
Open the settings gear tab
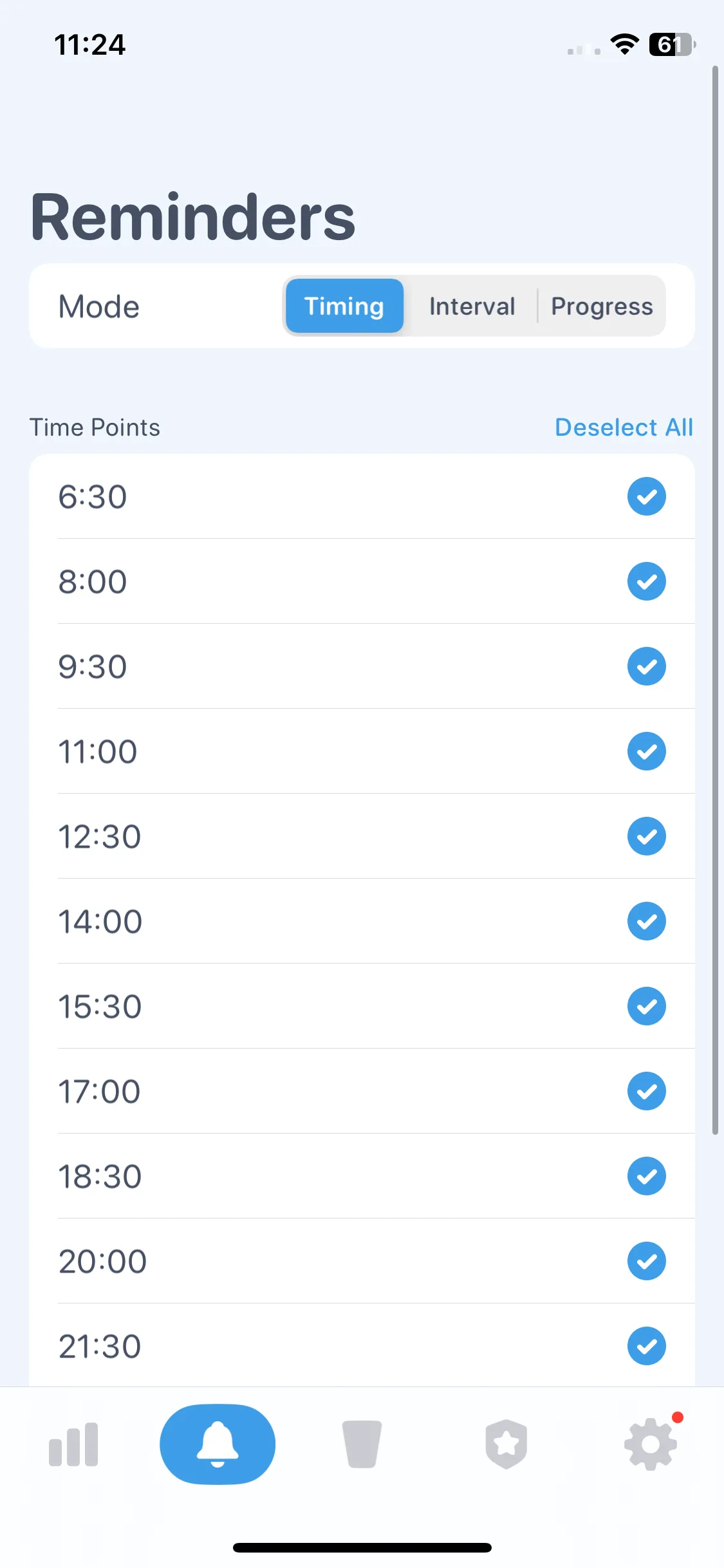coord(651,1444)
